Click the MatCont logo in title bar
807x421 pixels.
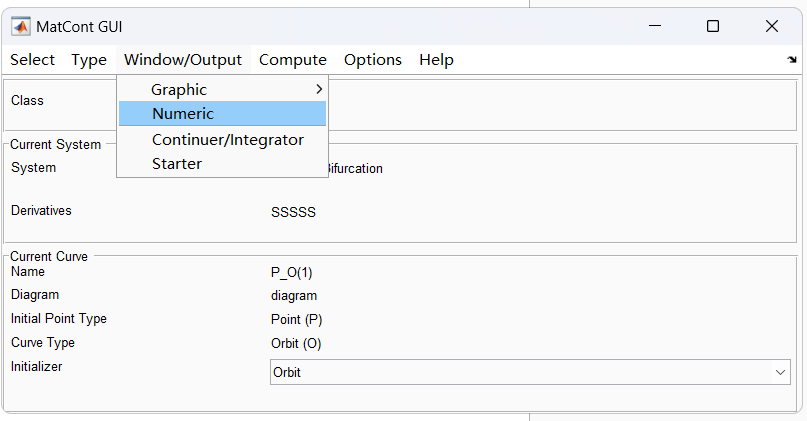(19, 26)
